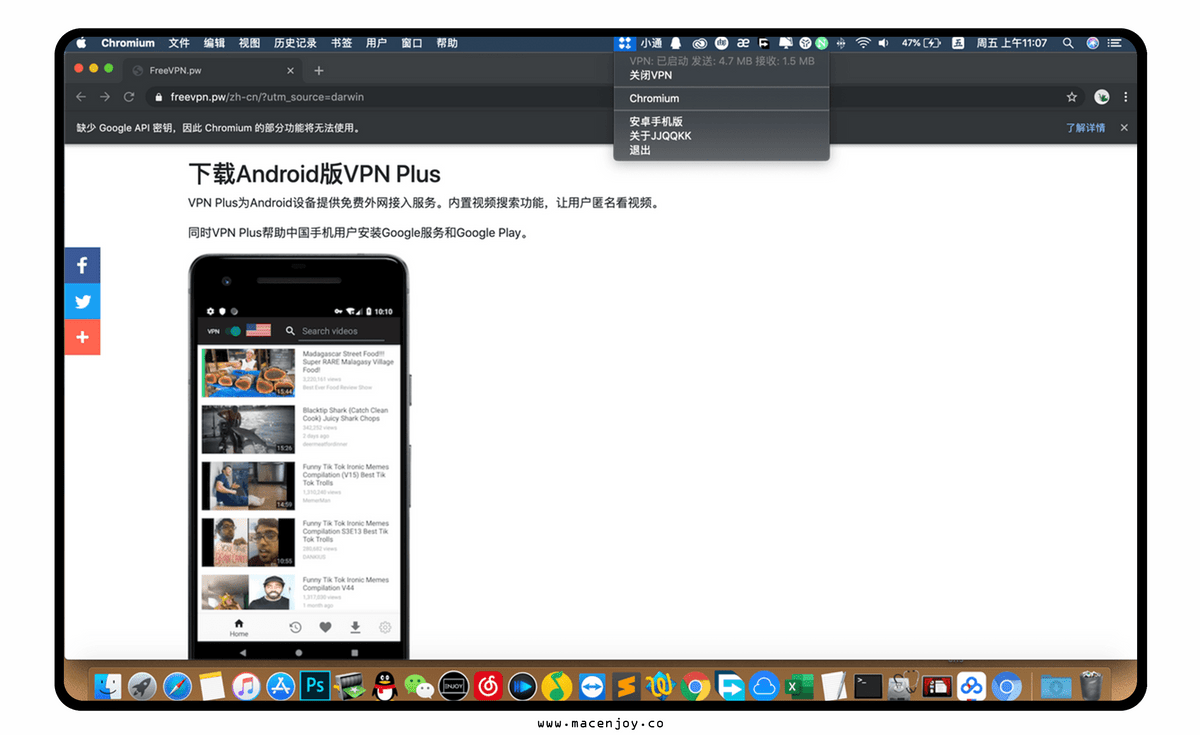Viewport: 1200px width, 735px height.
Task: Open Siri from the menu bar
Action: [x=1092, y=43]
